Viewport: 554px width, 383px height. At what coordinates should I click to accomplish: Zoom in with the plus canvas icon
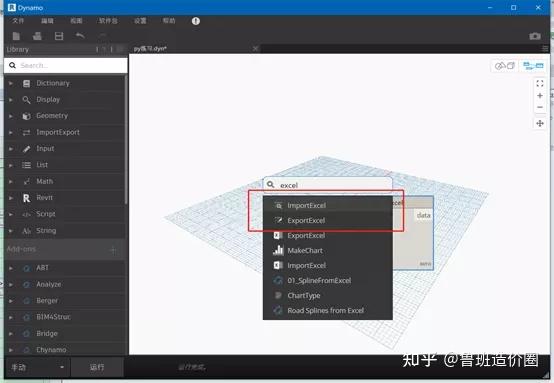540,95
